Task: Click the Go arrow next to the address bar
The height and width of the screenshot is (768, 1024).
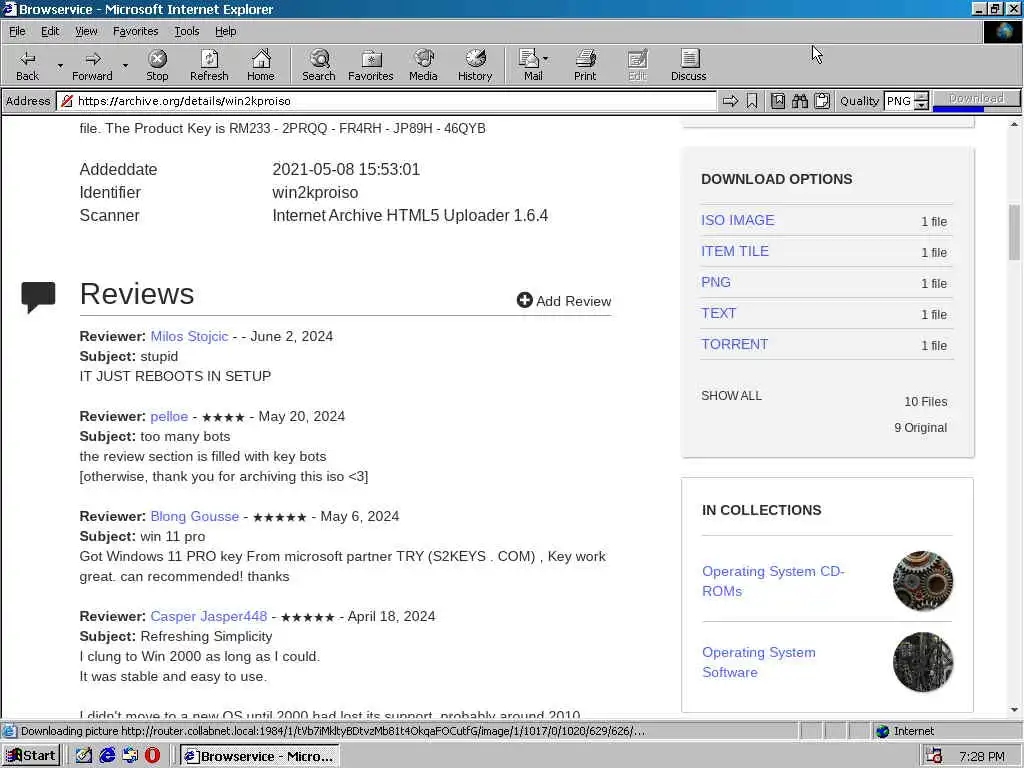Action: (730, 101)
